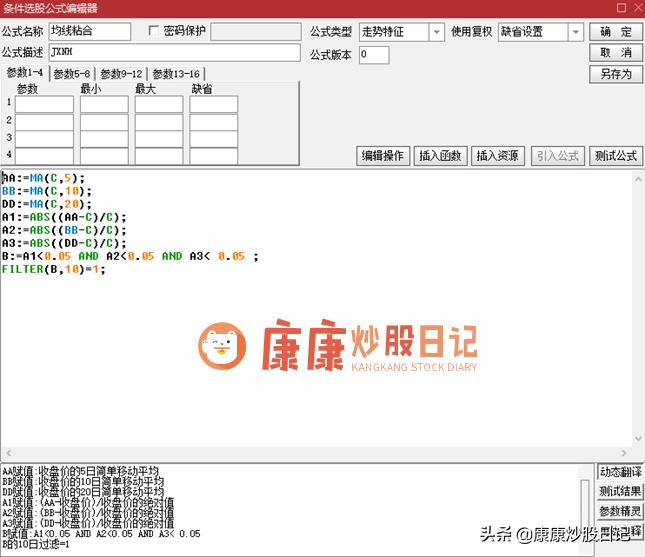The width and height of the screenshot is (645, 557).
Task: Click the translation panel vertical scrollbar
Action: 585,510
